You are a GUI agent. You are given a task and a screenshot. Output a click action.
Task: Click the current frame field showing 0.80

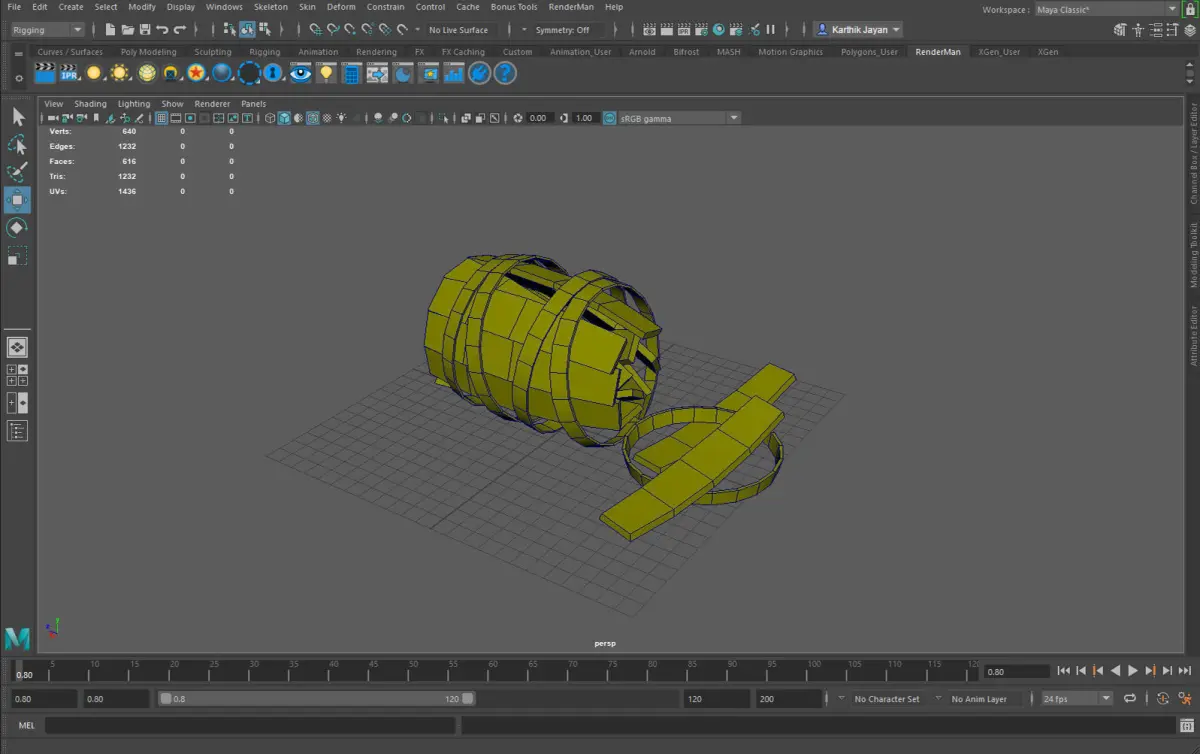1015,671
